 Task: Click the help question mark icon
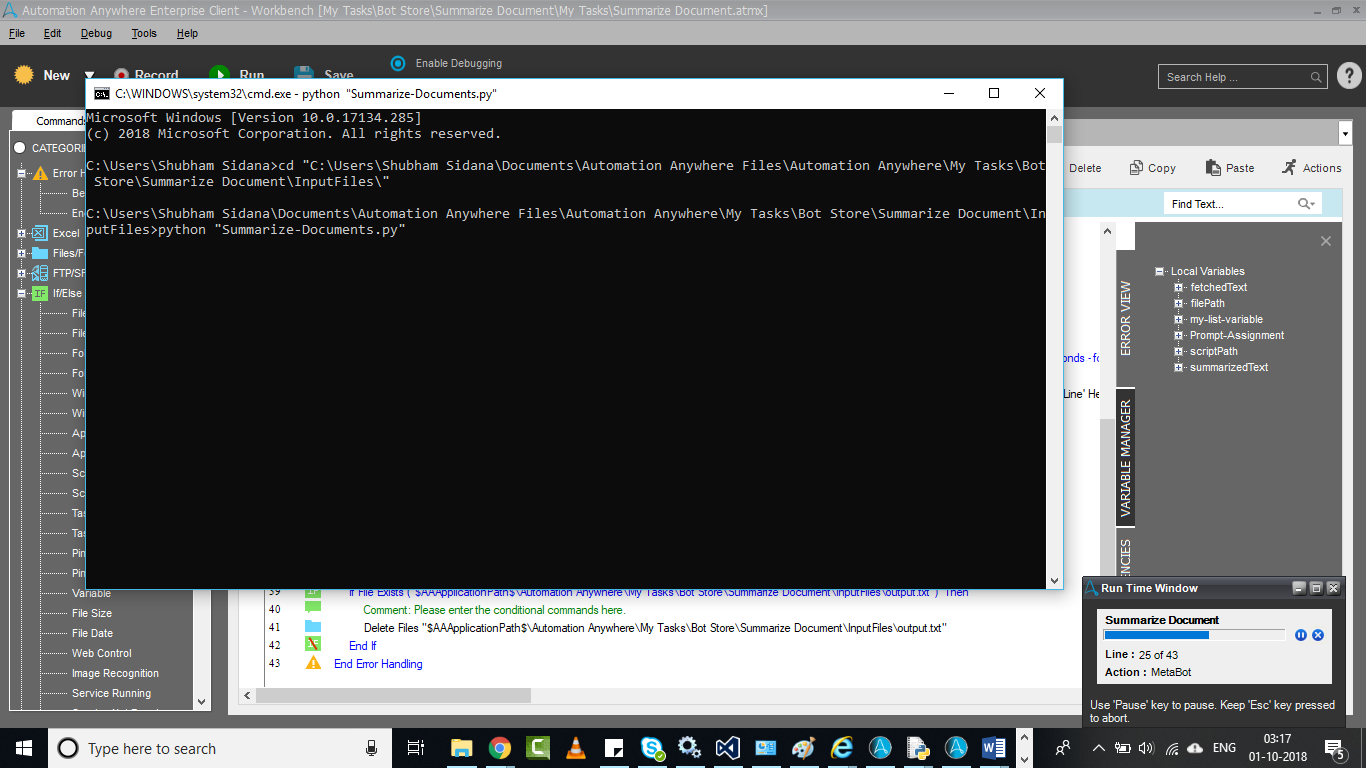1348,76
